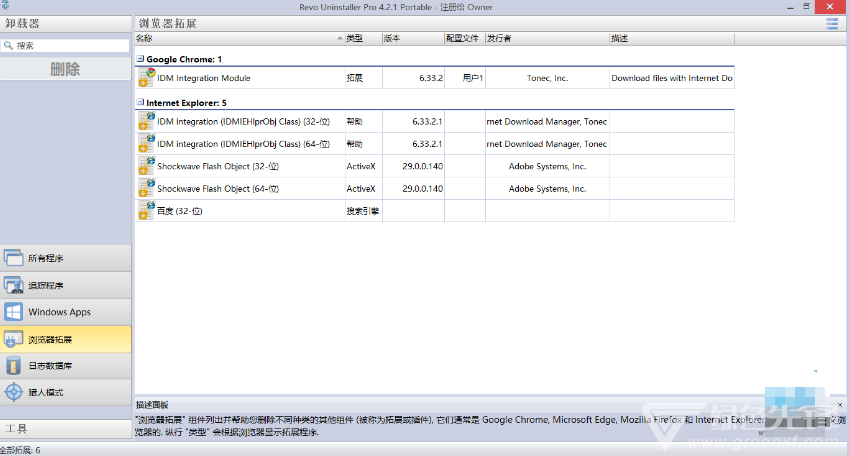849x456 pixels.
Task: Select the 百度 (32-位) row
Action: click(x=434, y=210)
